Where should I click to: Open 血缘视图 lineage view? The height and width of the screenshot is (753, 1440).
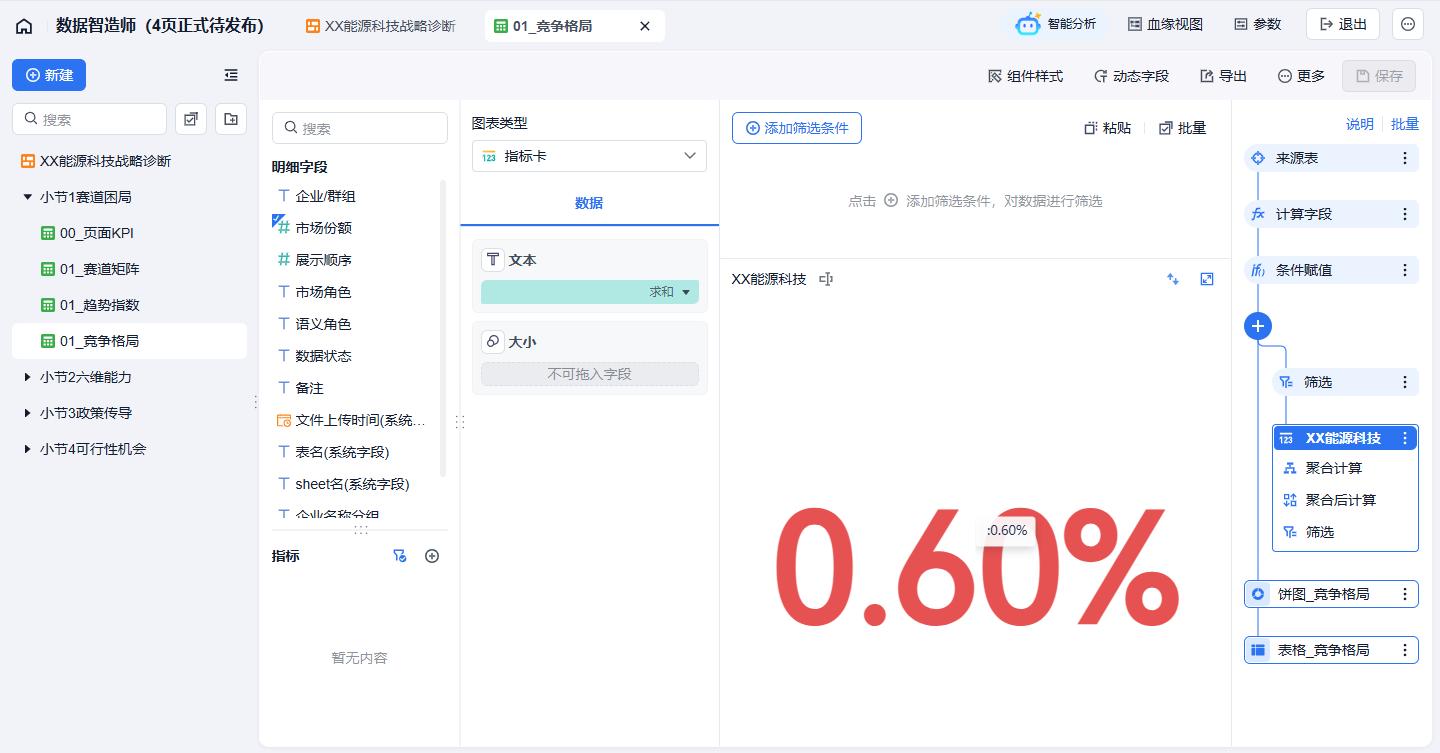(1165, 24)
